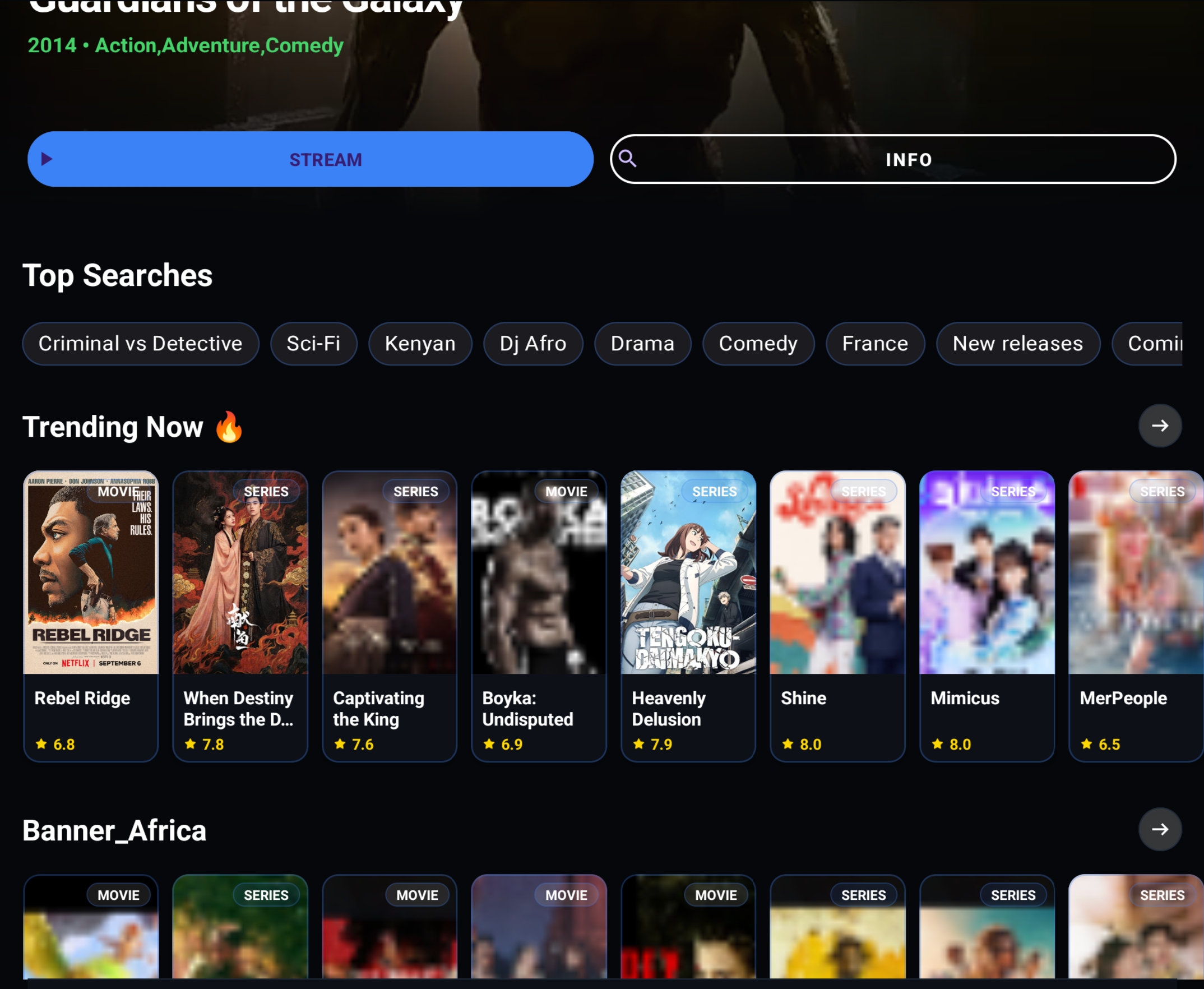1204x989 pixels.
Task: Click the MOVIE badge on Boyka: Undisputed
Action: coord(566,491)
